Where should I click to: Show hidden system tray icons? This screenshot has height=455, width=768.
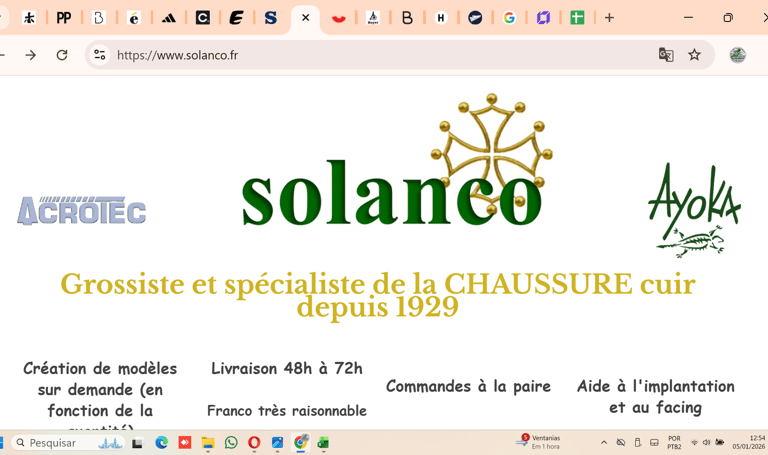[x=604, y=442]
